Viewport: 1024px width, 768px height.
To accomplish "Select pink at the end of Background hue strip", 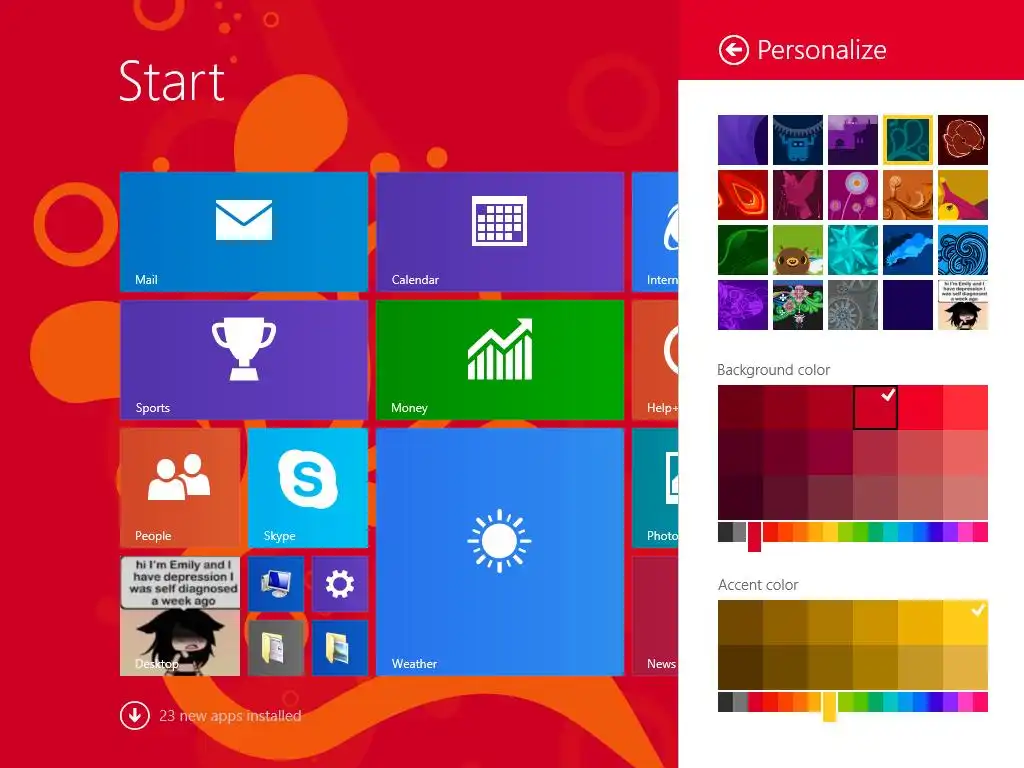I will tap(980, 532).
